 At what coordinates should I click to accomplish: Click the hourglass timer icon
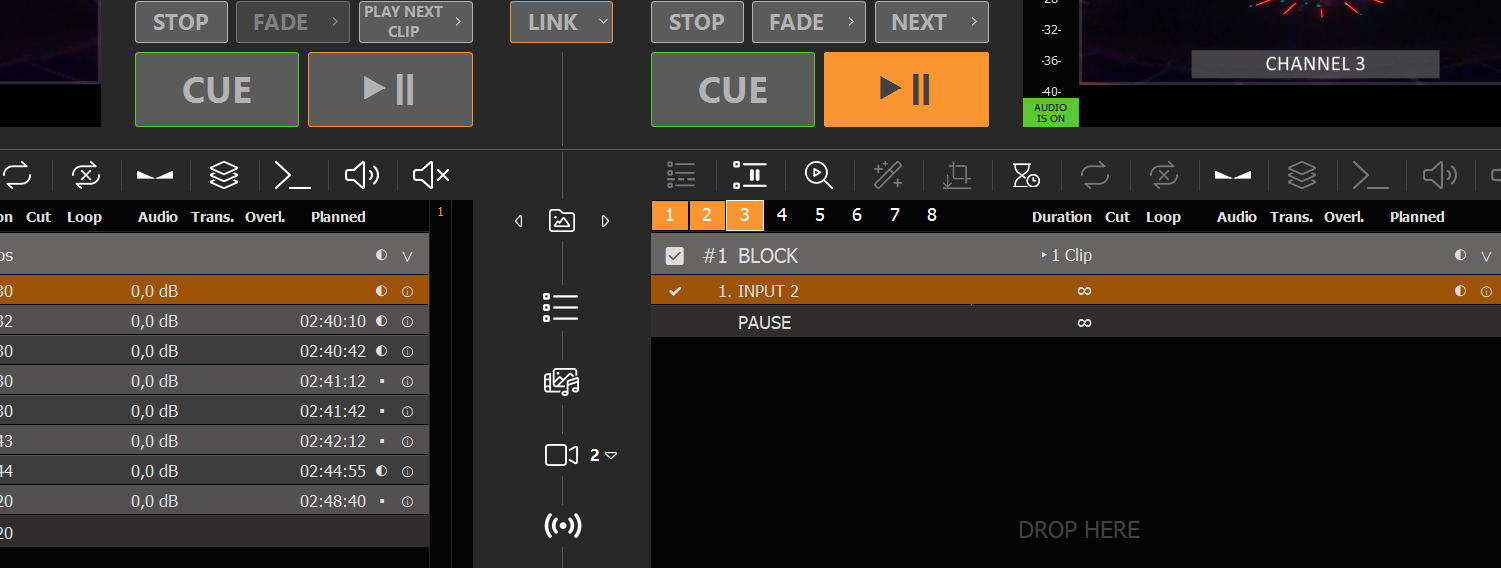coord(1026,176)
